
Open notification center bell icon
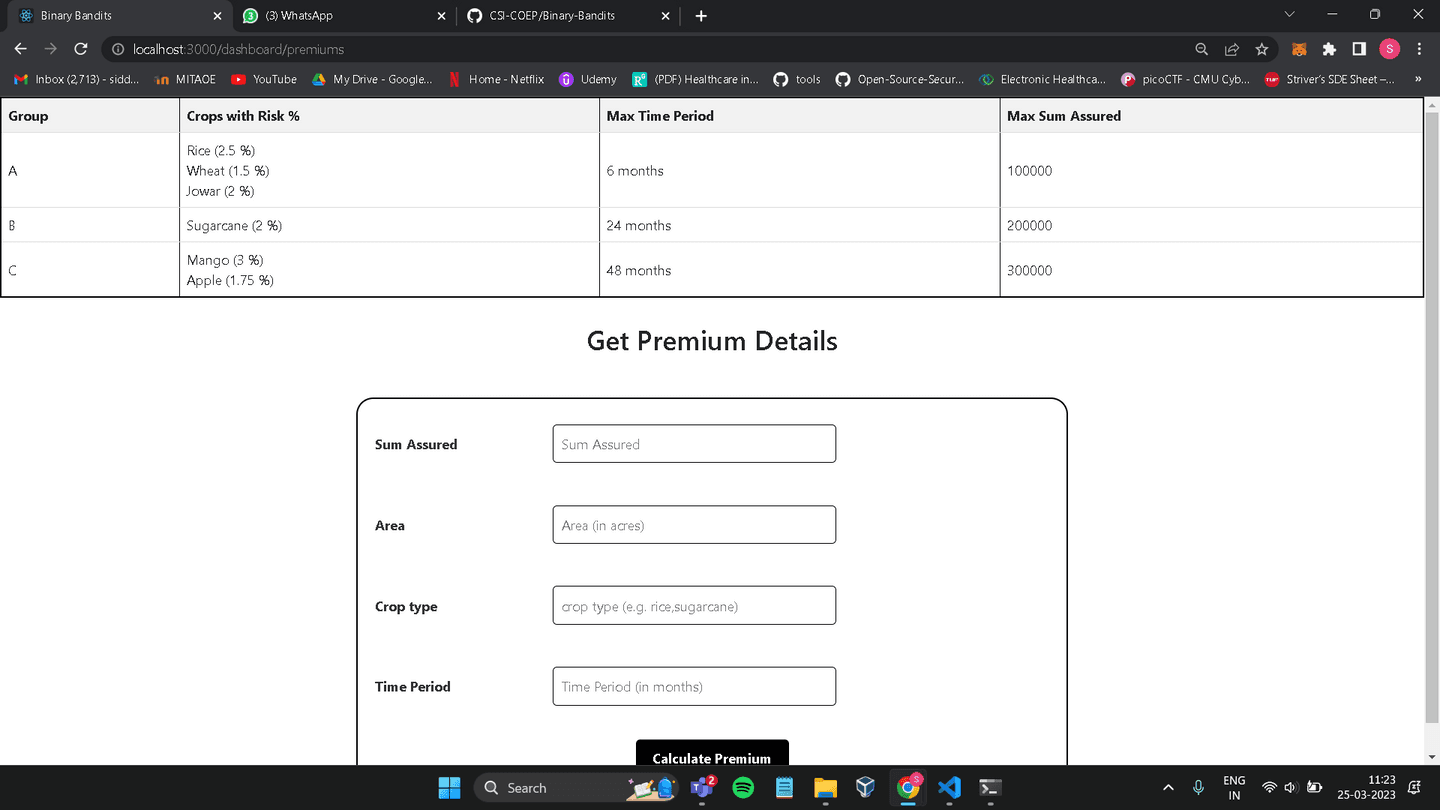click(1415, 788)
